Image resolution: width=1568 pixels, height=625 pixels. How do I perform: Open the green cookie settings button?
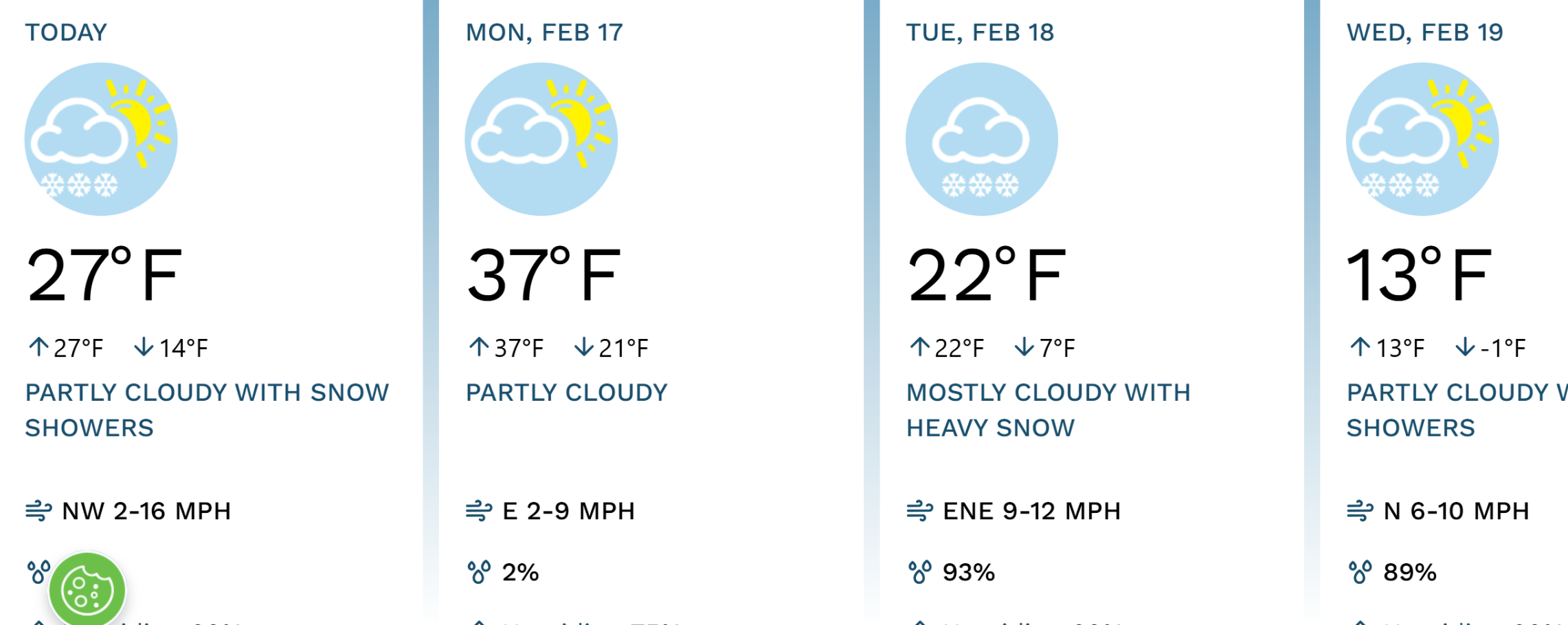[x=87, y=590]
